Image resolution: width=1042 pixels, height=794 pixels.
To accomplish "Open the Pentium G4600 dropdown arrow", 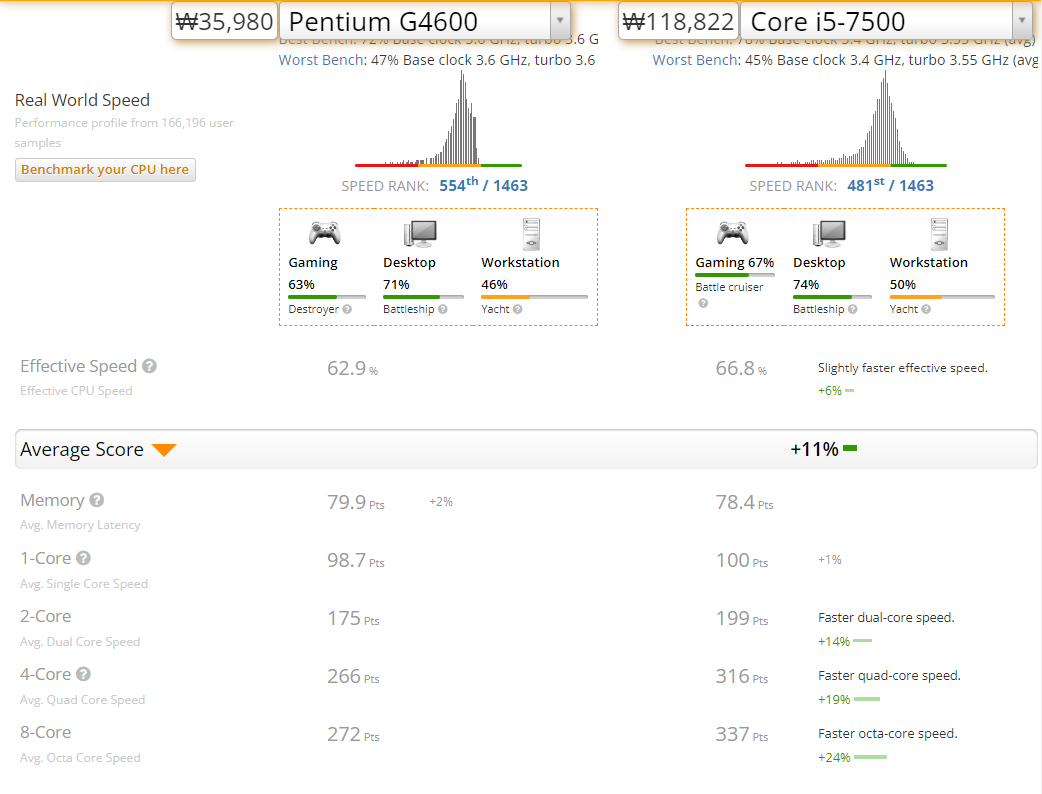I will tap(560, 21).
